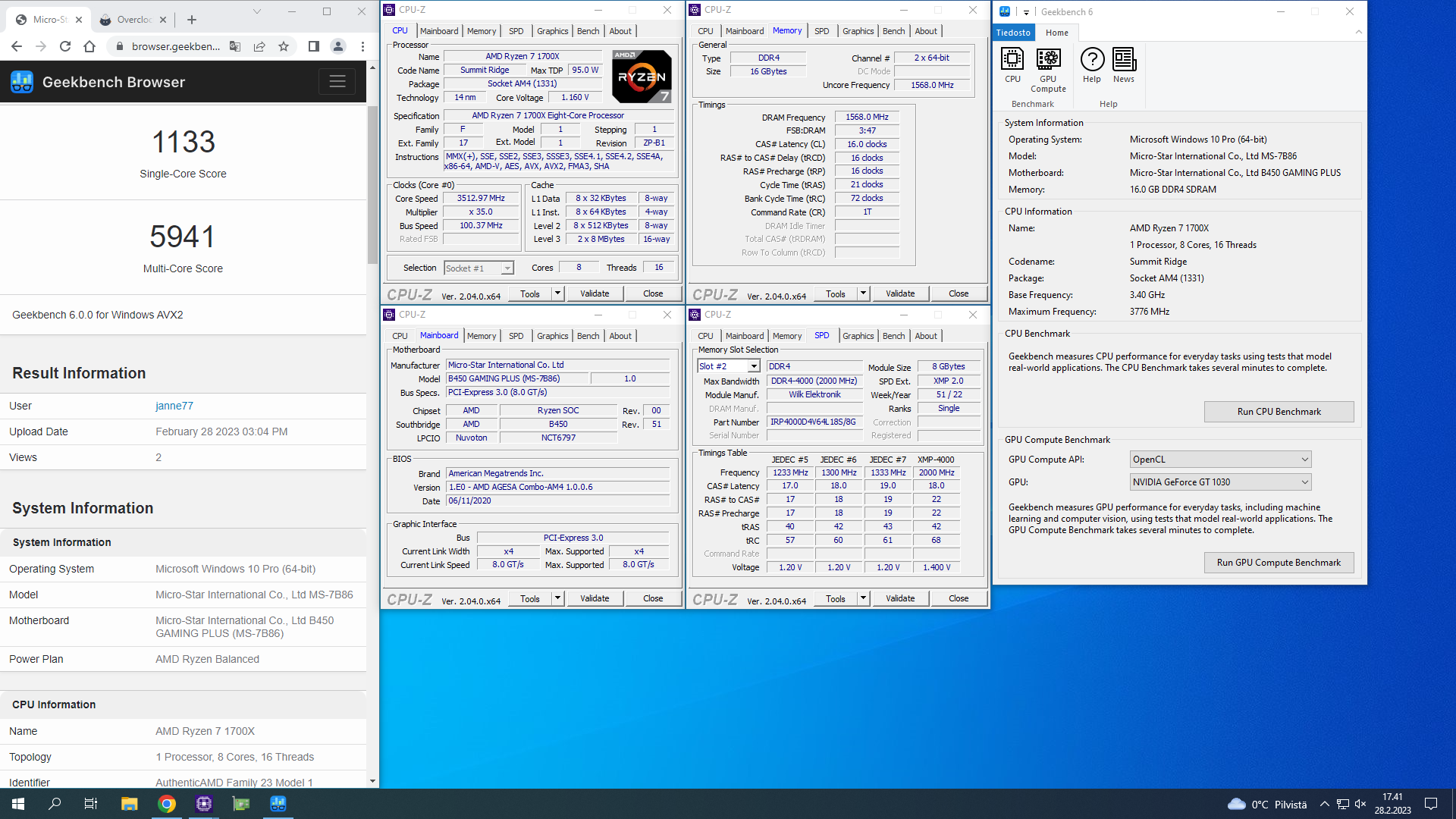Click Validate in top-left CPU-Z window
Image resolution: width=1456 pixels, height=819 pixels.
pos(595,293)
